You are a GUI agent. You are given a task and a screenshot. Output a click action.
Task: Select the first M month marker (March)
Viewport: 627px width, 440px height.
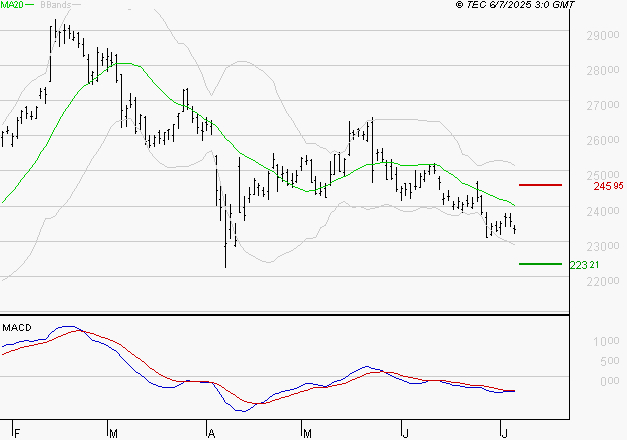tap(113, 433)
